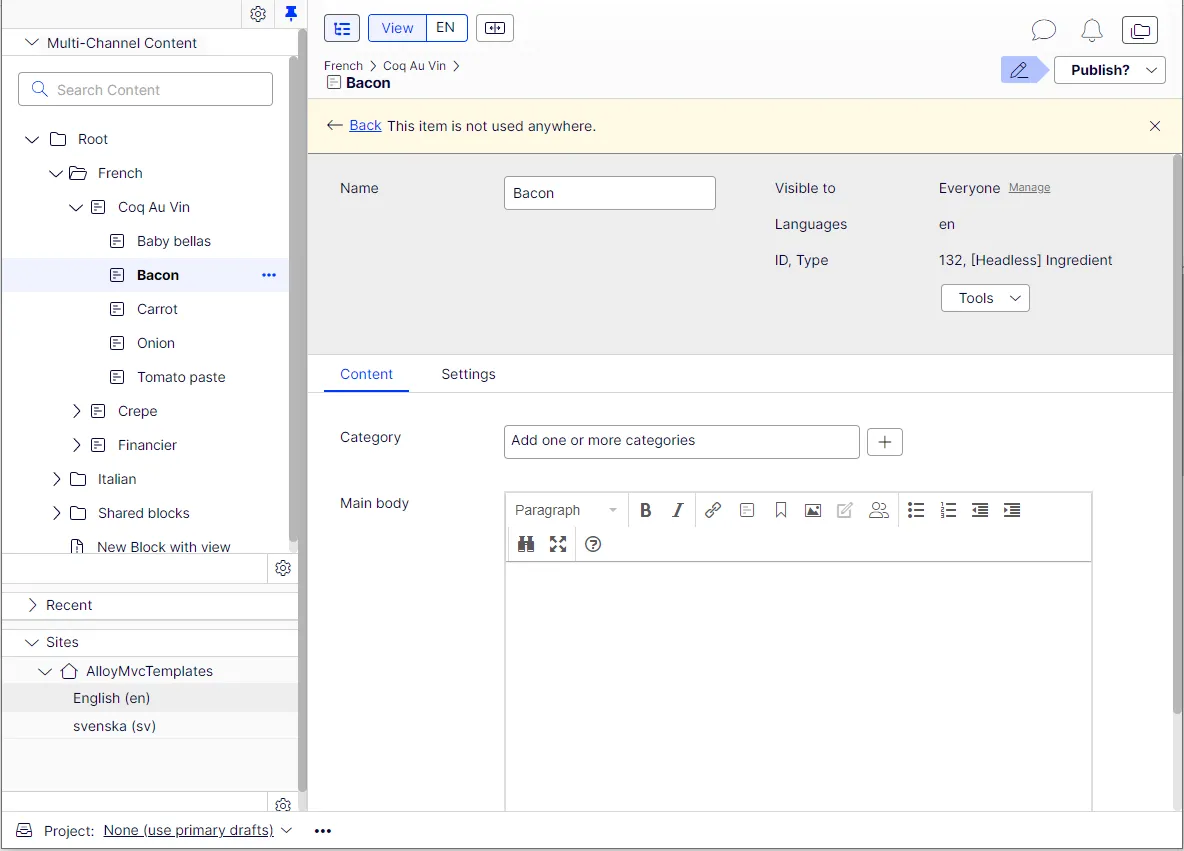Image resolution: width=1184 pixels, height=851 pixels.
Task: Select English (en) site language
Action: click(x=112, y=698)
